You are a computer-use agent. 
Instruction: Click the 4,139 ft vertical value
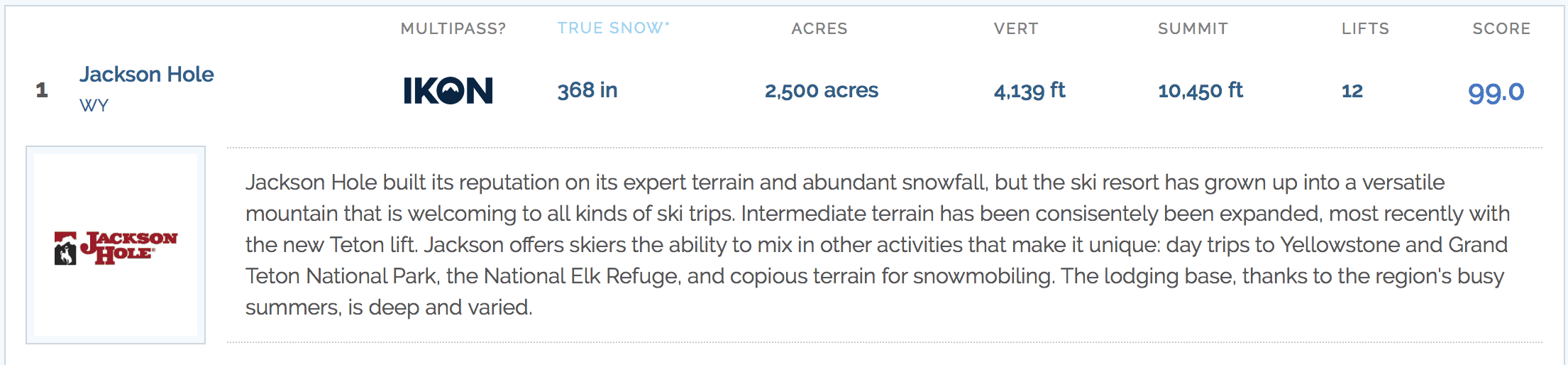[1029, 90]
